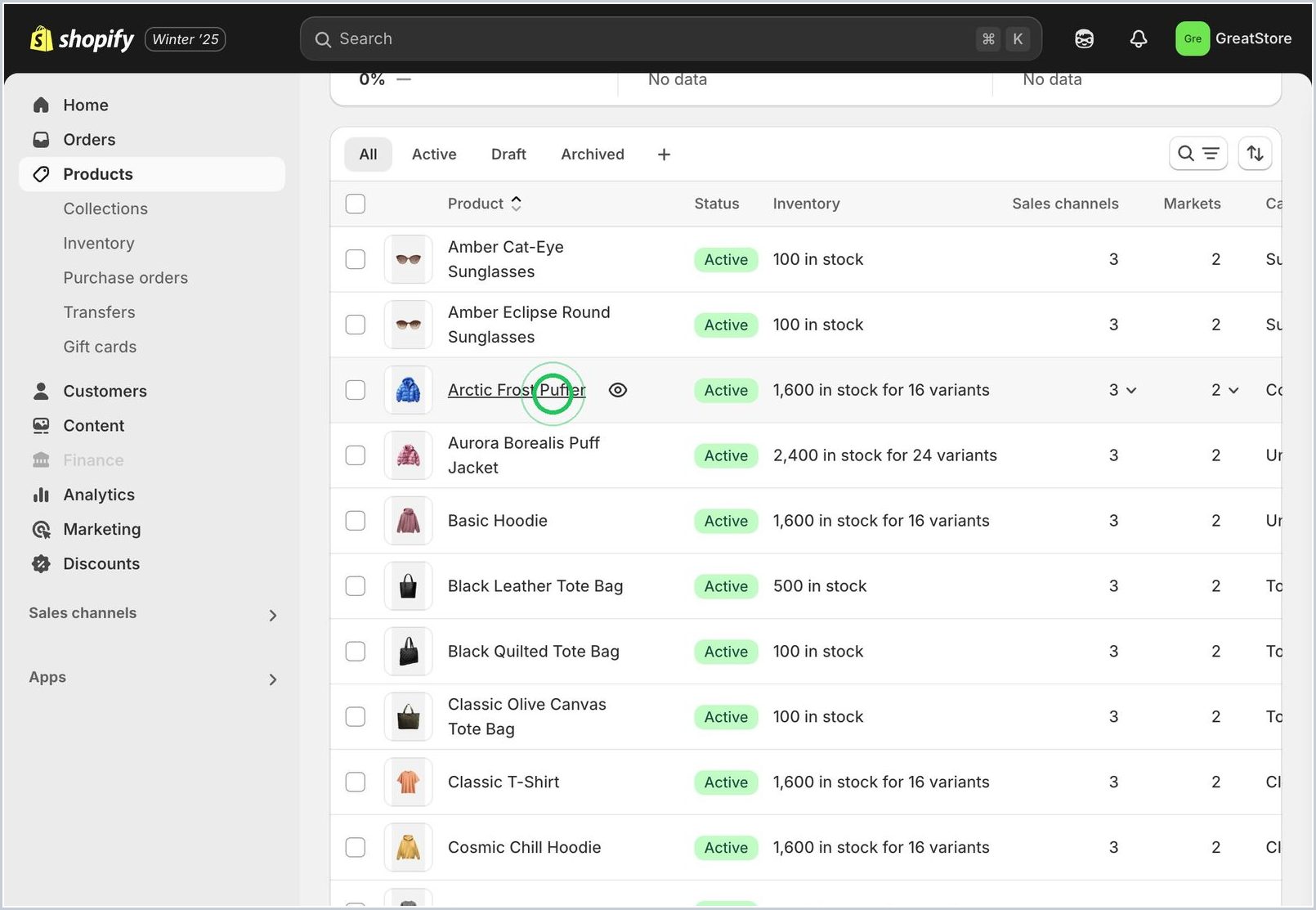Image resolution: width=1316 pixels, height=910 pixels.
Task: Open Collections in the sidebar
Action: point(105,208)
